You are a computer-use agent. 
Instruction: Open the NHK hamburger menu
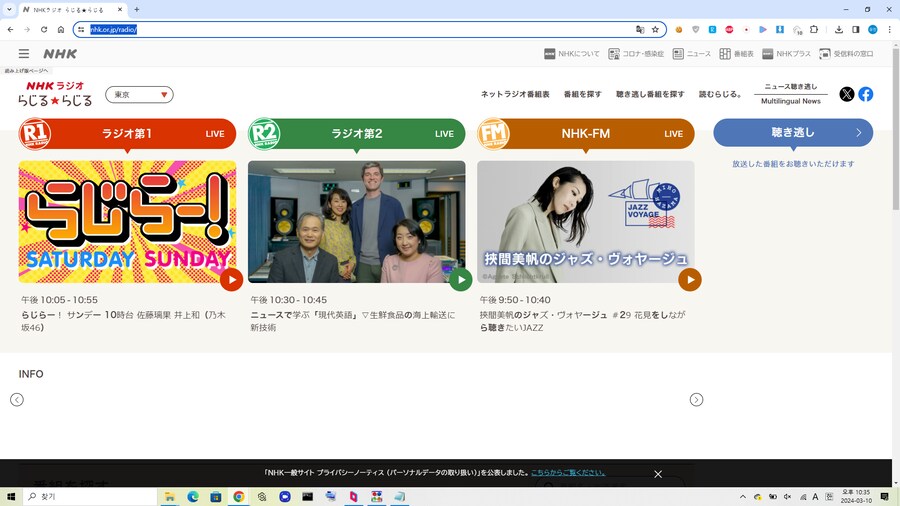coord(24,53)
